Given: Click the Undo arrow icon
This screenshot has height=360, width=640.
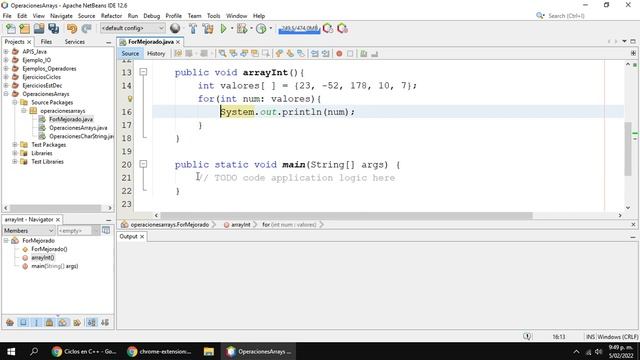Looking at the screenshot, I should coord(72,29).
